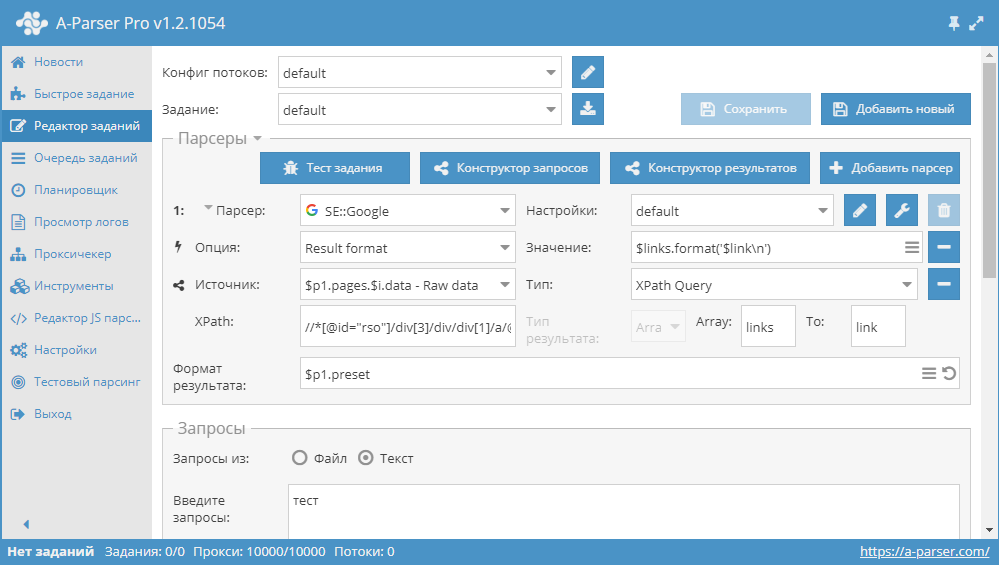999x565 pixels.
Task: Toggle fullscreen with the expand arrows icon
Action: pos(976,24)
